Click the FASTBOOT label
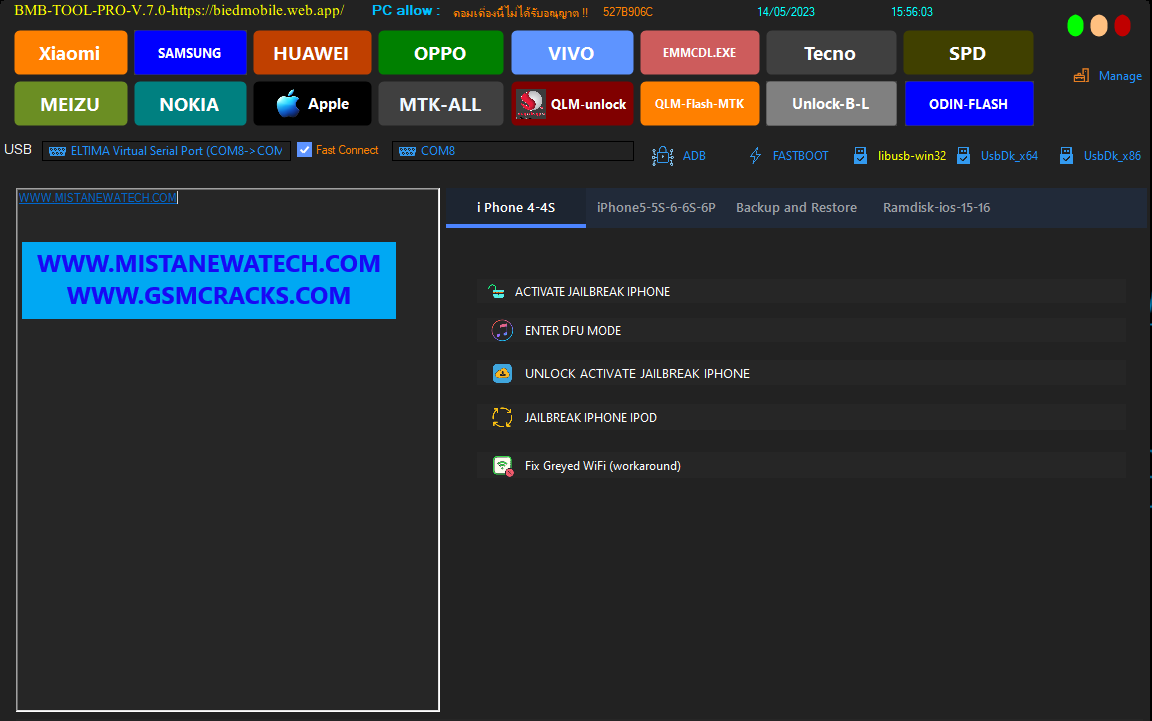 click(800, 156)
